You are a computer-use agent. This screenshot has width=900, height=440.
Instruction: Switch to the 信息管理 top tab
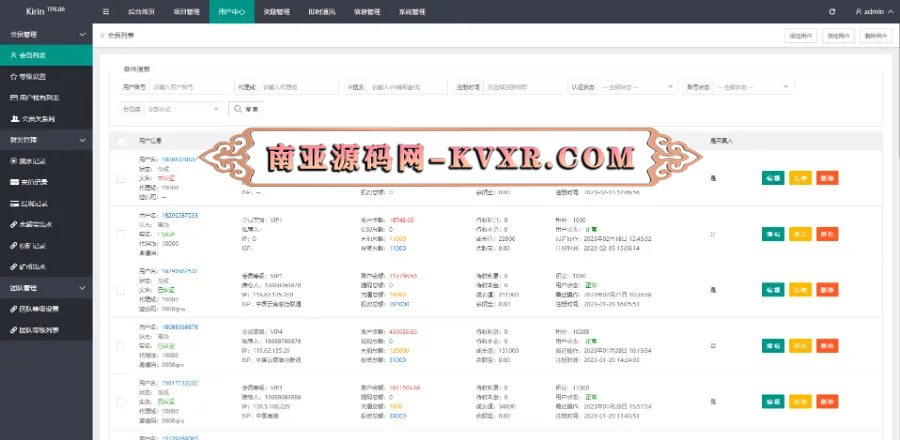tap(367, 11)
